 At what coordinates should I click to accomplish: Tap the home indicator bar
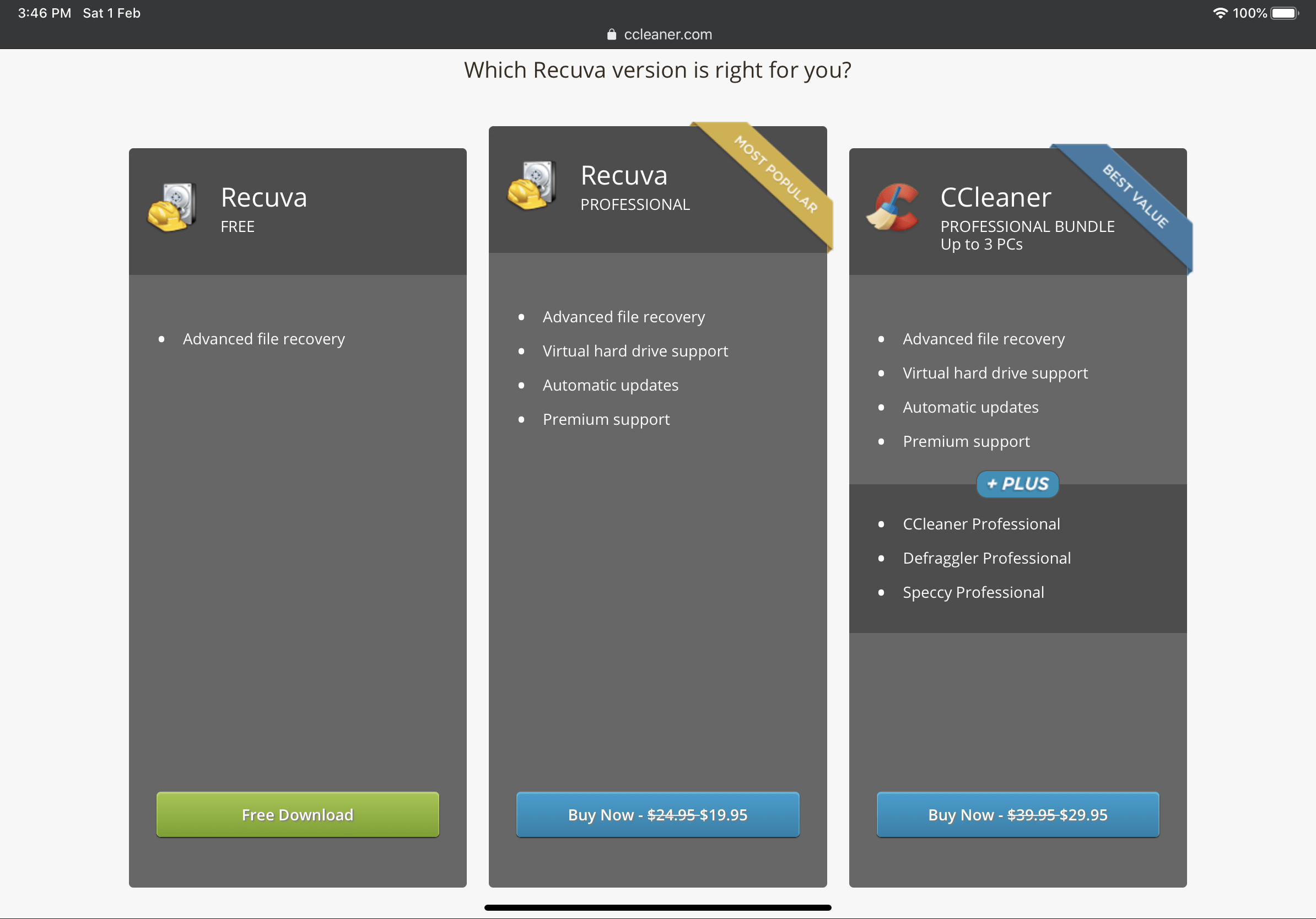pyautogui.click(x=657, y=907)
